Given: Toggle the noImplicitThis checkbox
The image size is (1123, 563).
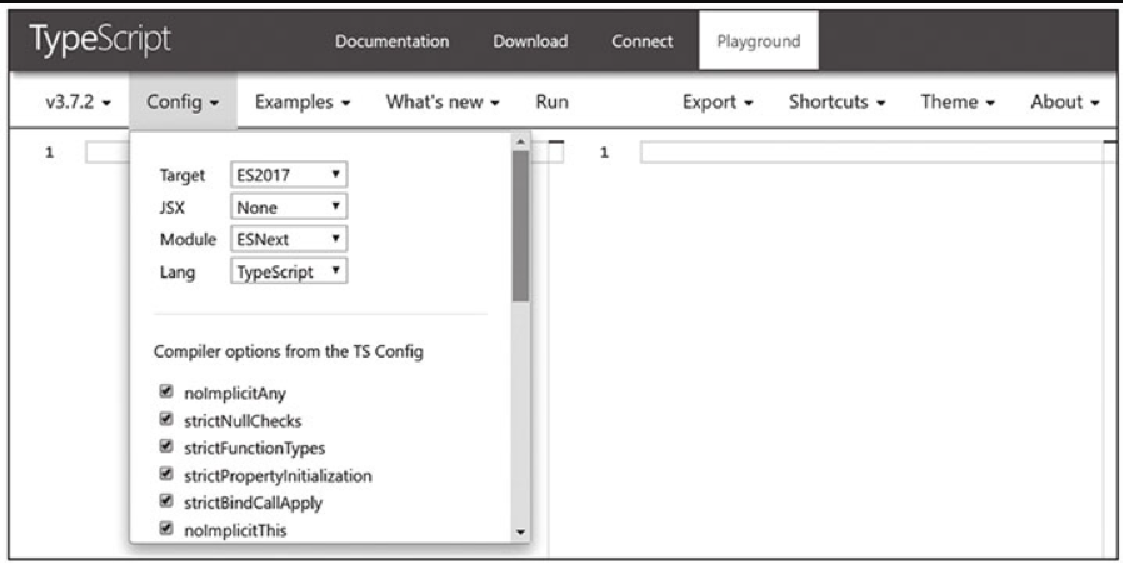Looking at the screenshot, I should pyautogui.click(x=166, y=529).
